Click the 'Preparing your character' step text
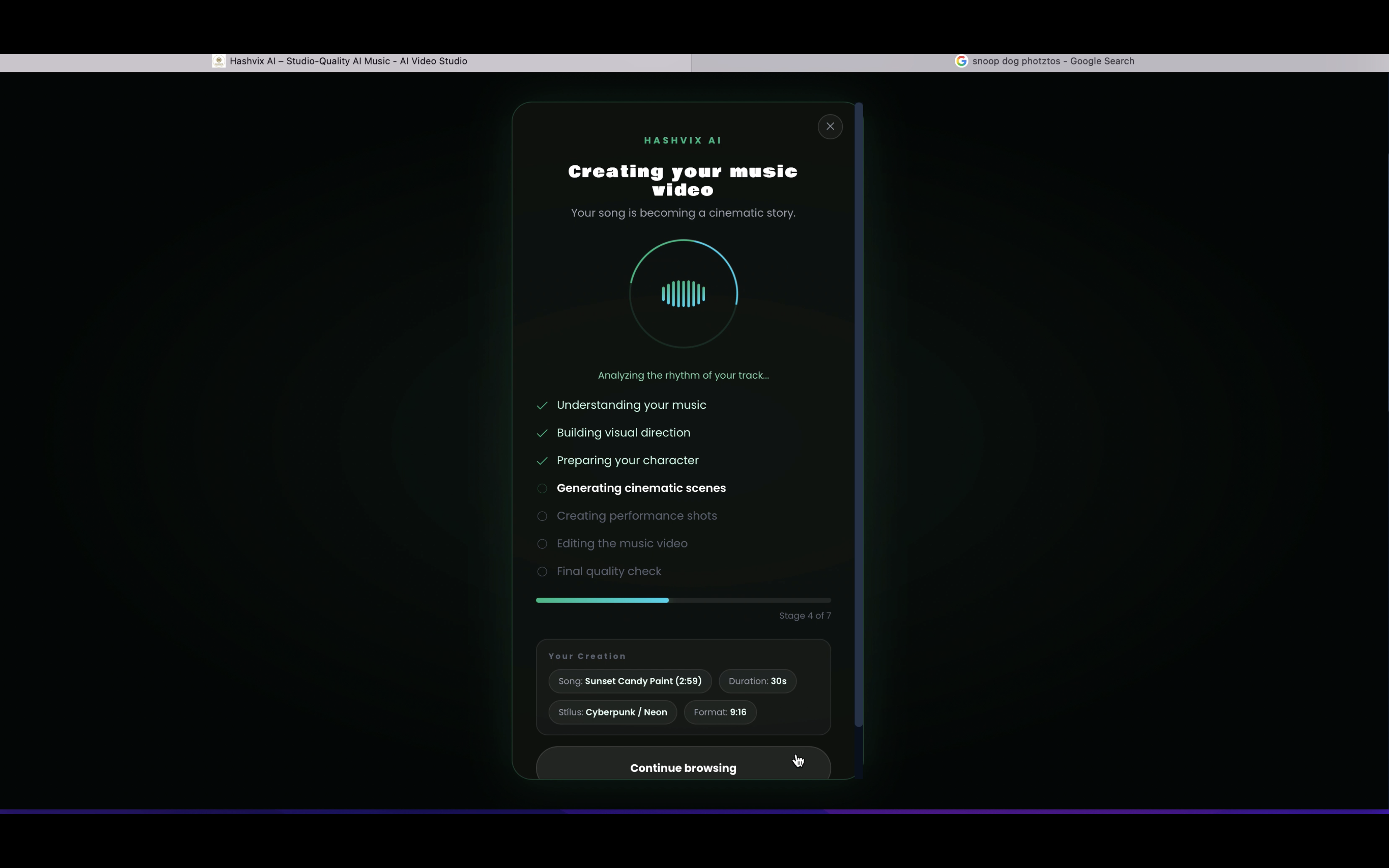Viewport: 1389px width, 868px height. [x=628, y=460]
